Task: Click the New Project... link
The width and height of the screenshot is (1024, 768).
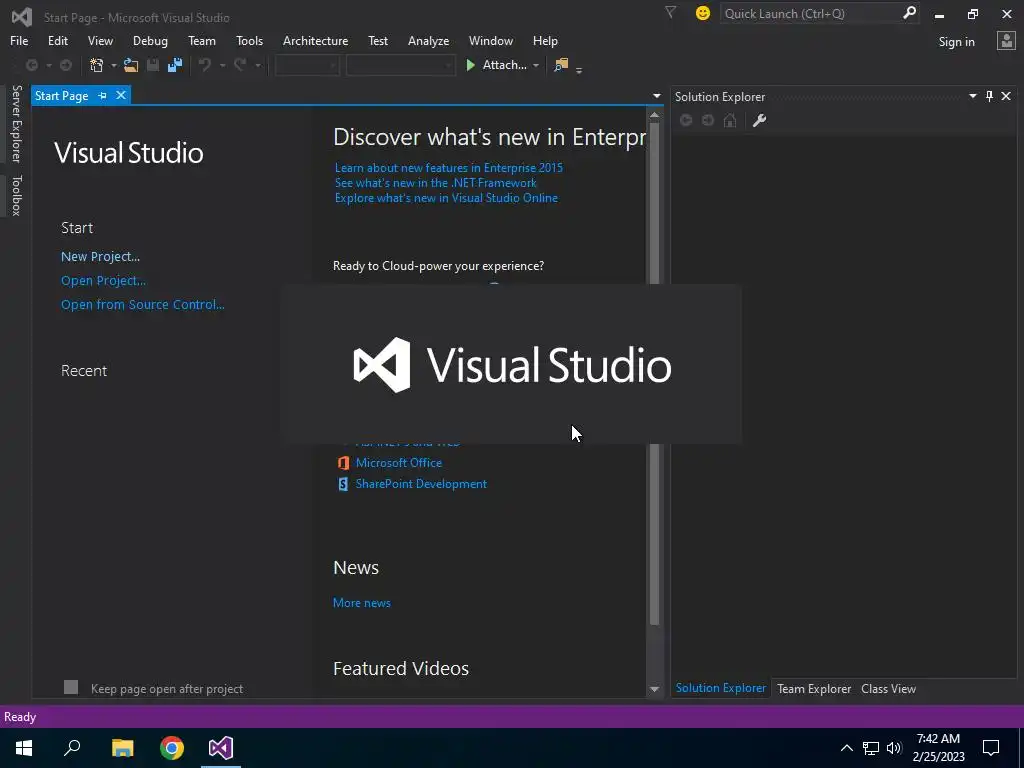Action: coord(101,257)
